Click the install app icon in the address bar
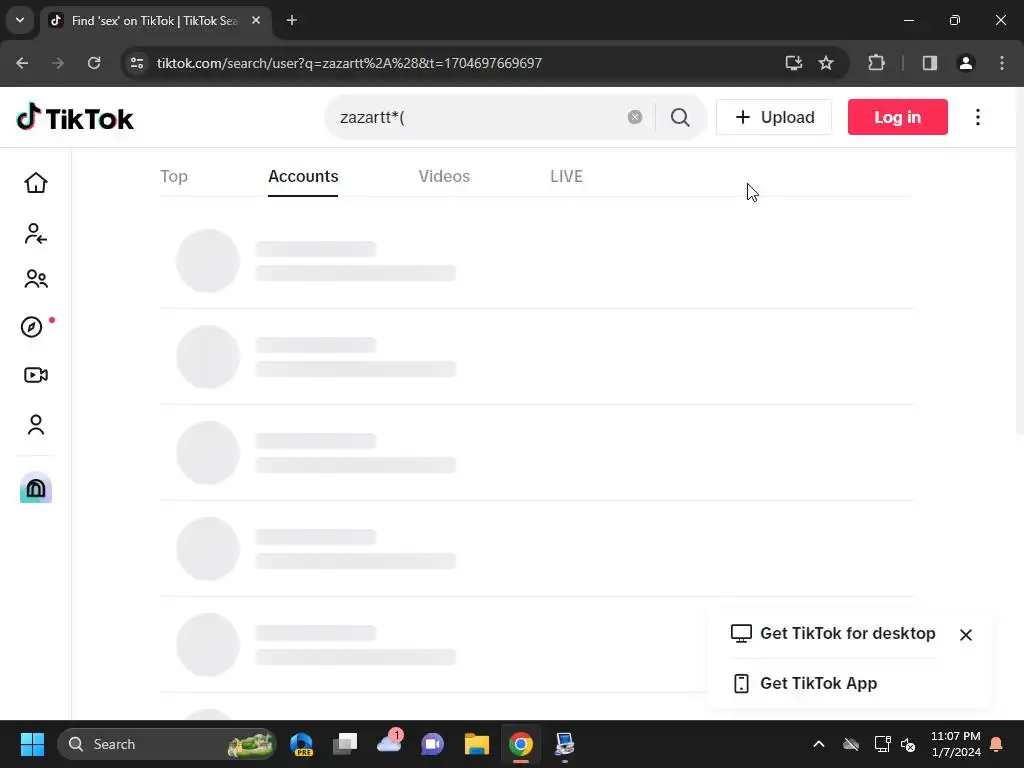This screenshot has height=768, width=1024. (793, 63)
